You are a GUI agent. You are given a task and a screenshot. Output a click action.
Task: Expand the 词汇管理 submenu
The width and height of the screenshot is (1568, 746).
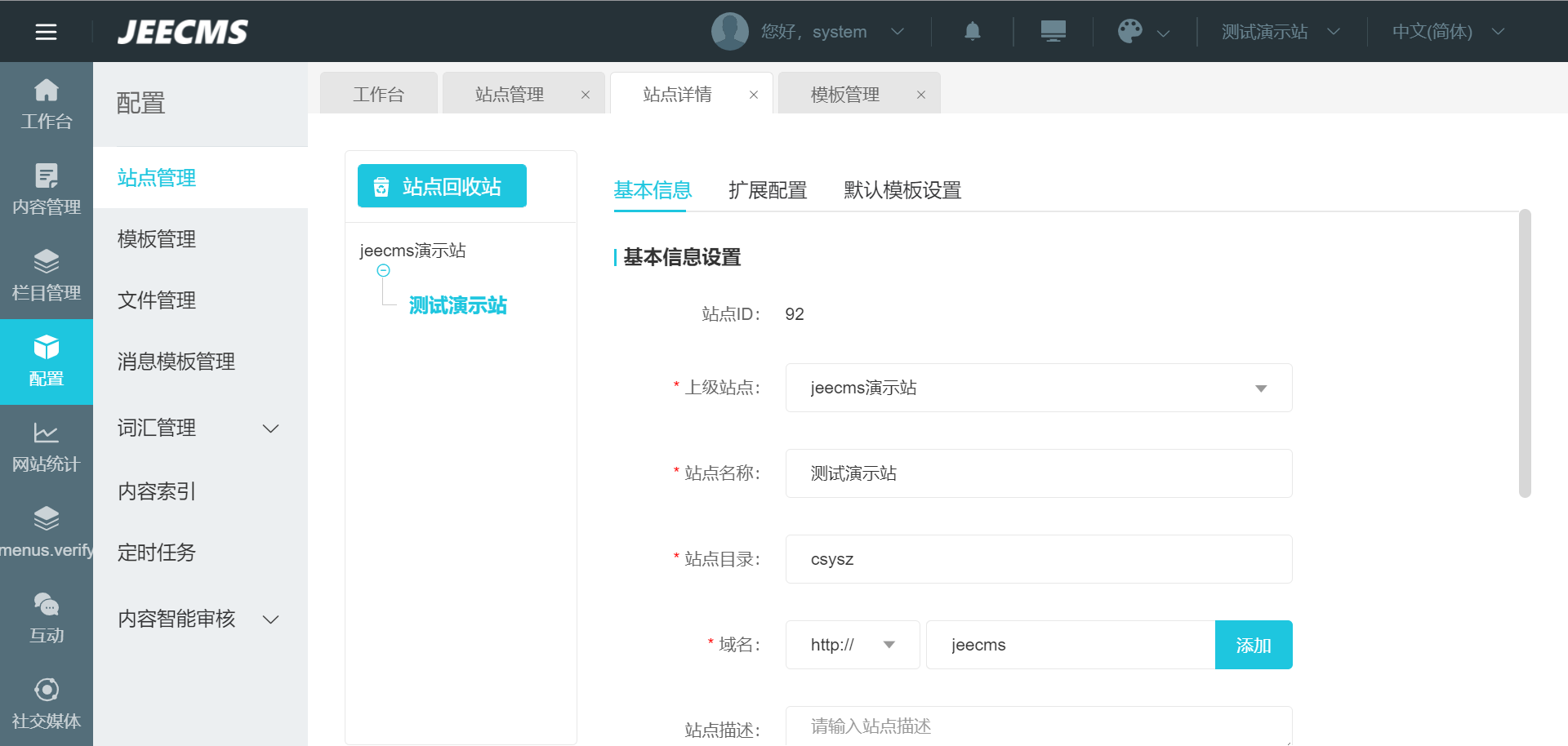click(270, 429)
